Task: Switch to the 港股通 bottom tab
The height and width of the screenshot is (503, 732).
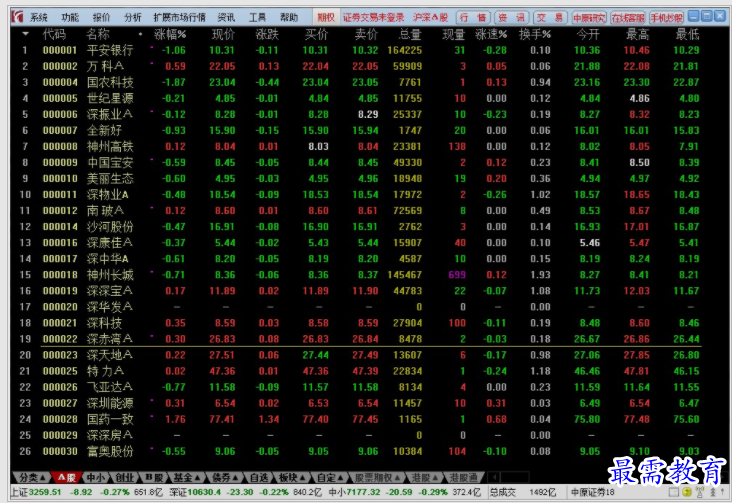Action: [x=463, y=477]
